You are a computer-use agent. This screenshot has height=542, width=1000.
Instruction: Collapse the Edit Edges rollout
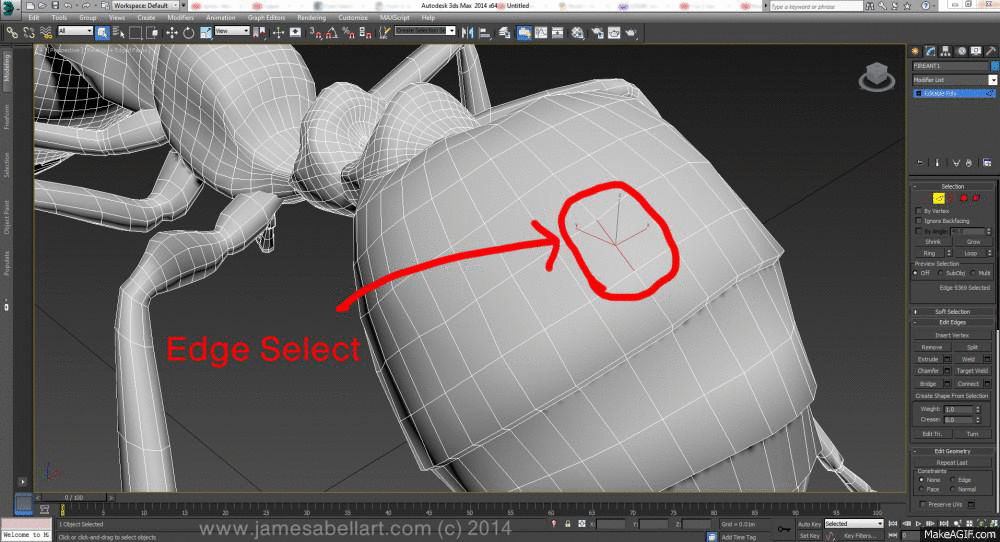point(953,322)
